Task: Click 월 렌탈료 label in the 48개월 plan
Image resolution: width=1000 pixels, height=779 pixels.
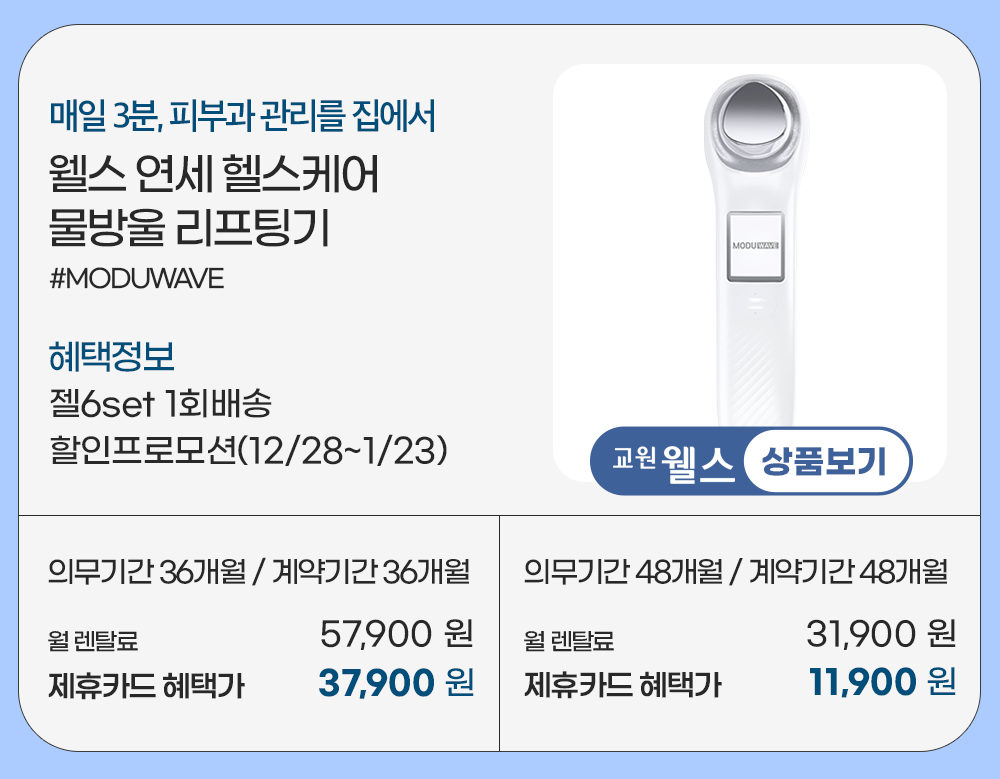Action: [x=569, y=639]
